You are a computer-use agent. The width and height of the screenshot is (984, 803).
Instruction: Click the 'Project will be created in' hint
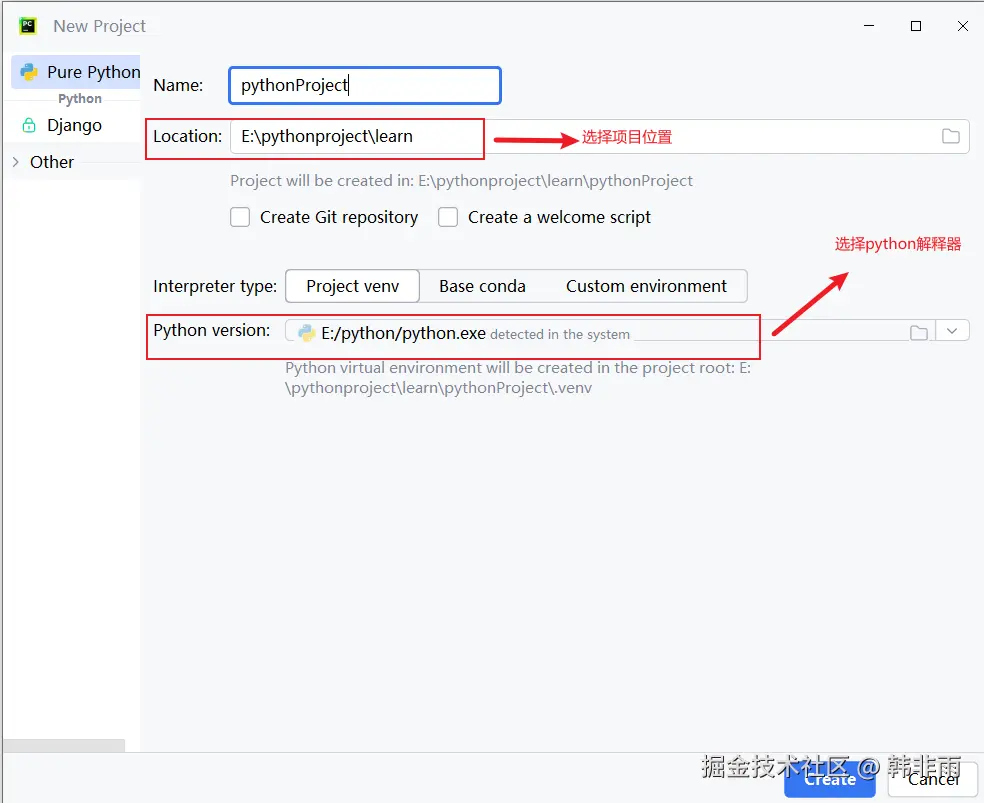click(461, 181)
